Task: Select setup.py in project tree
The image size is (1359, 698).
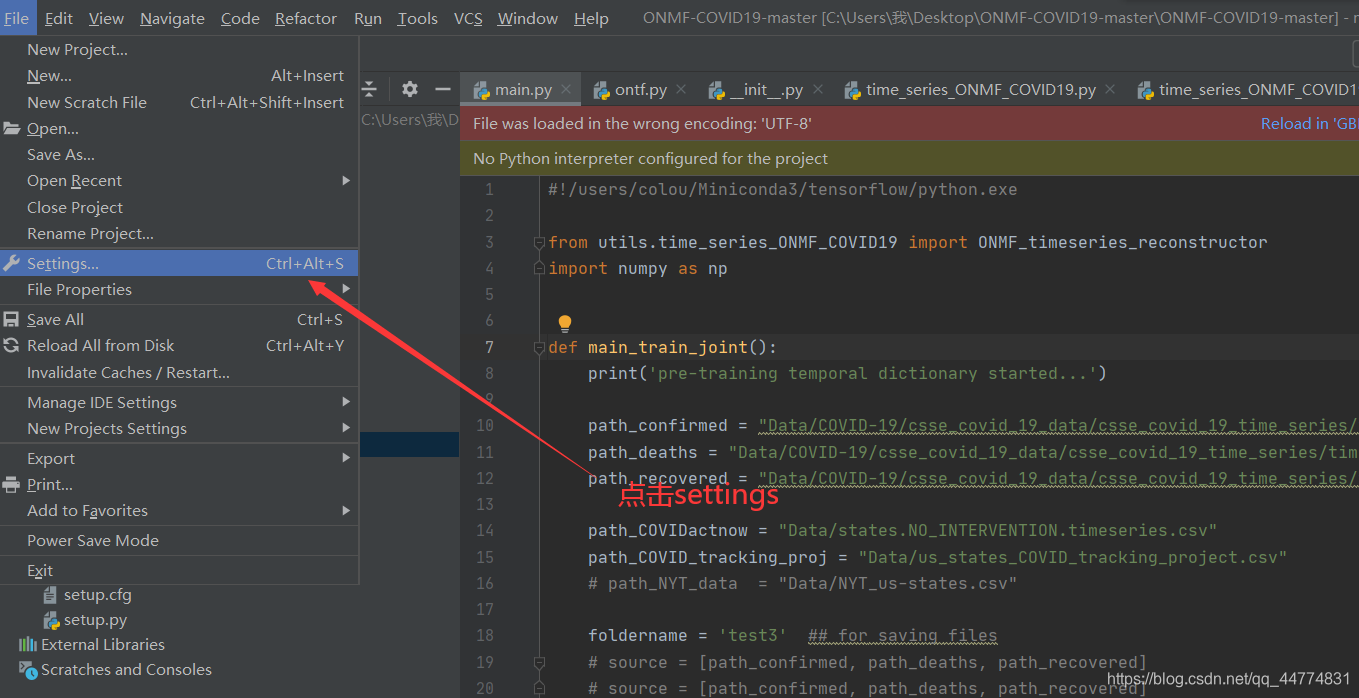Action: pos(95,620)
